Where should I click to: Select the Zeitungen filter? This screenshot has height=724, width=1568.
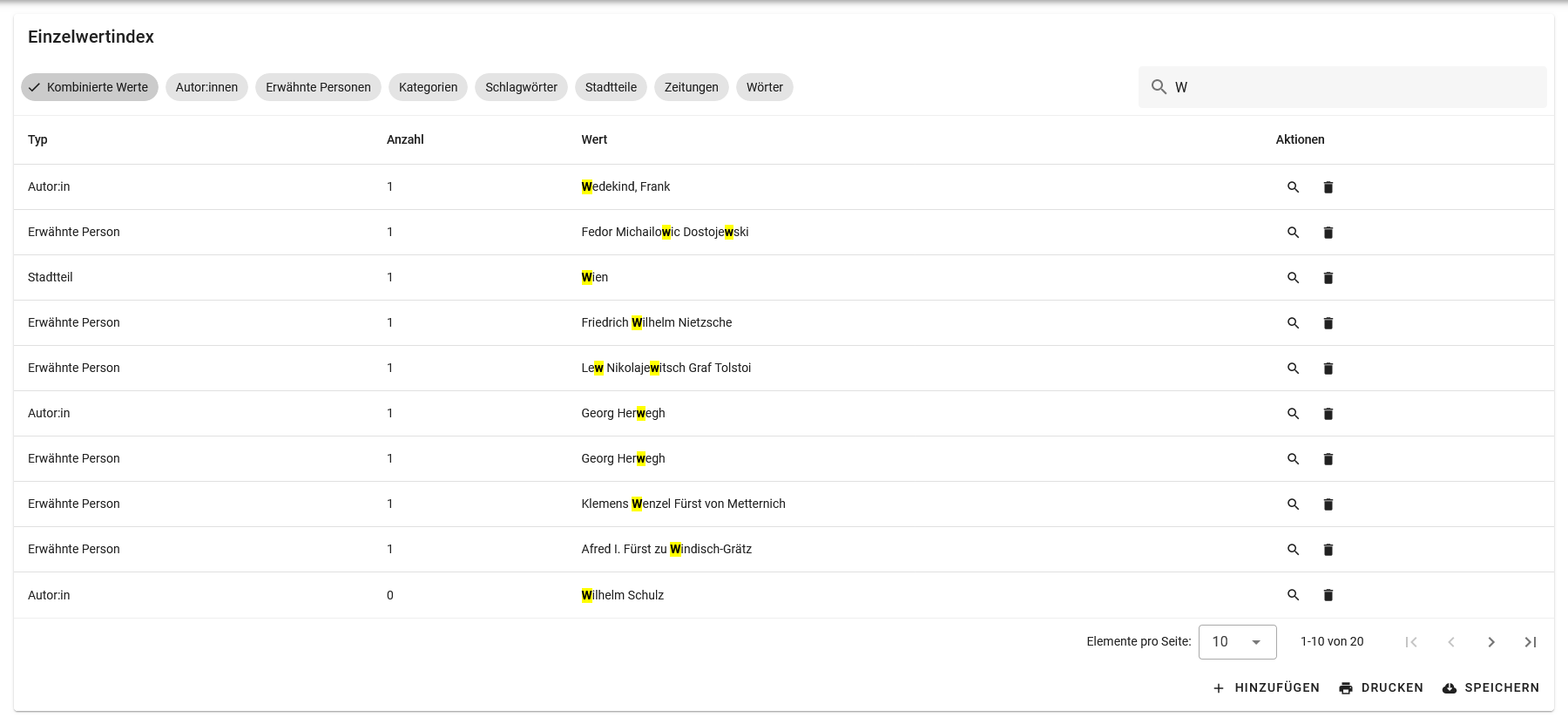click(x=691, y=87)
